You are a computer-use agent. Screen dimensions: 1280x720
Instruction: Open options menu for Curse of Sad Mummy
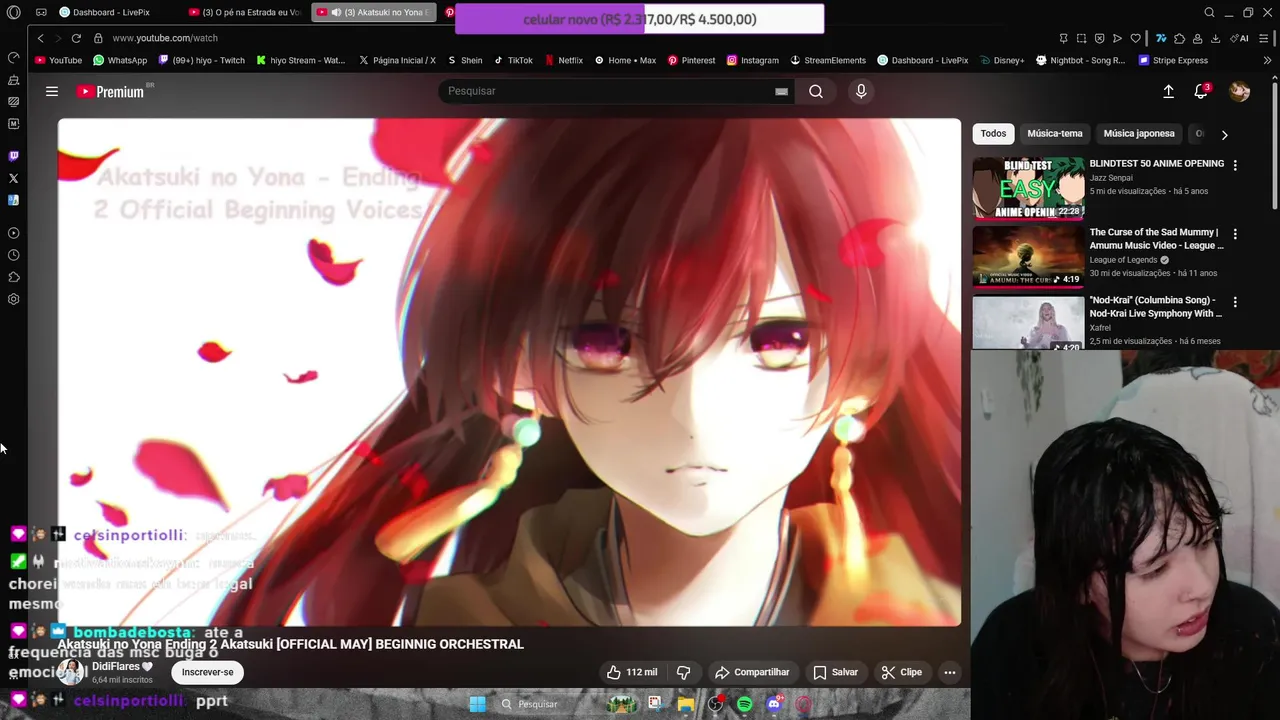point(1235,234)
